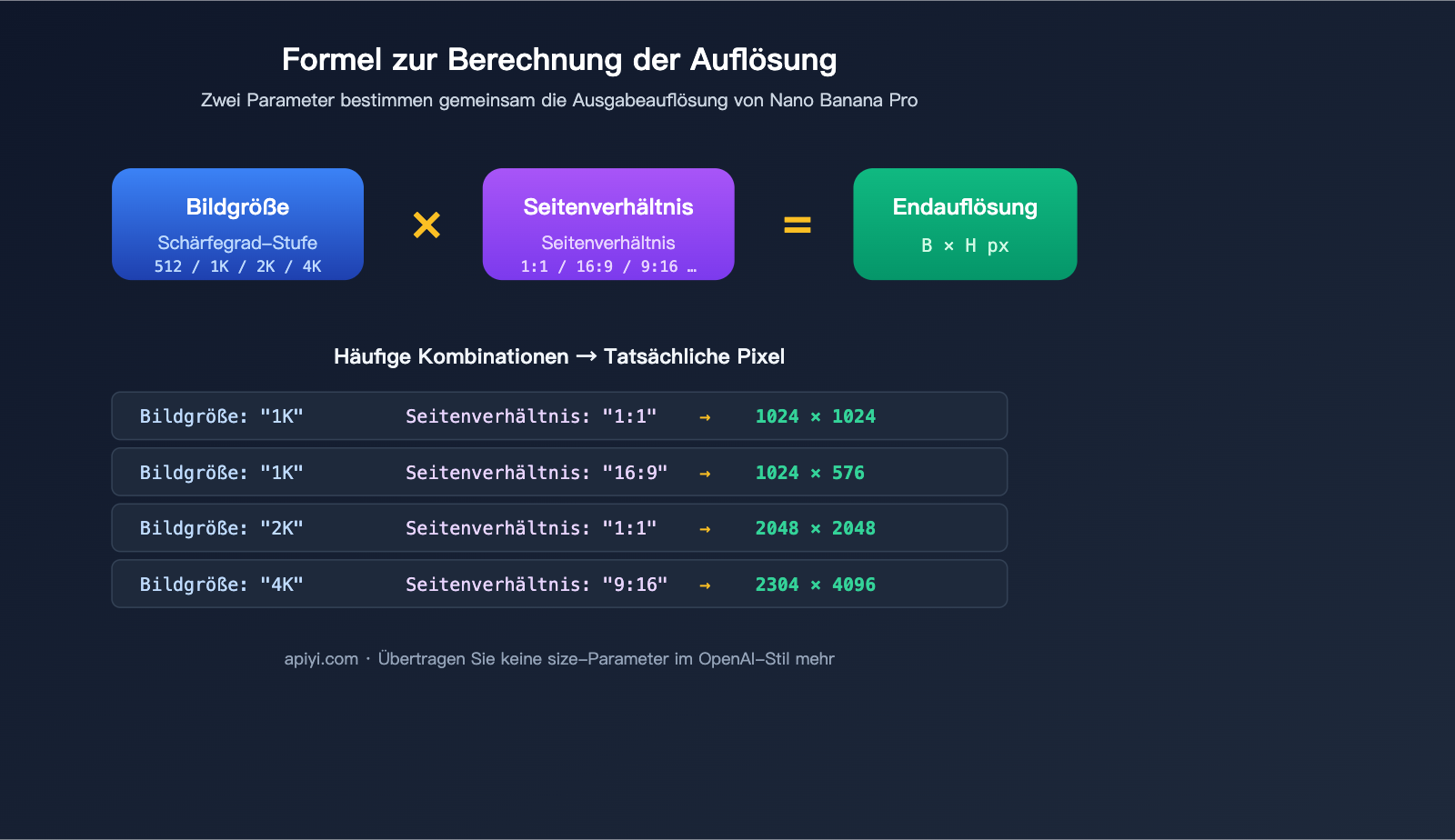Click the arrow in the "9:16" row

point(705,585)
